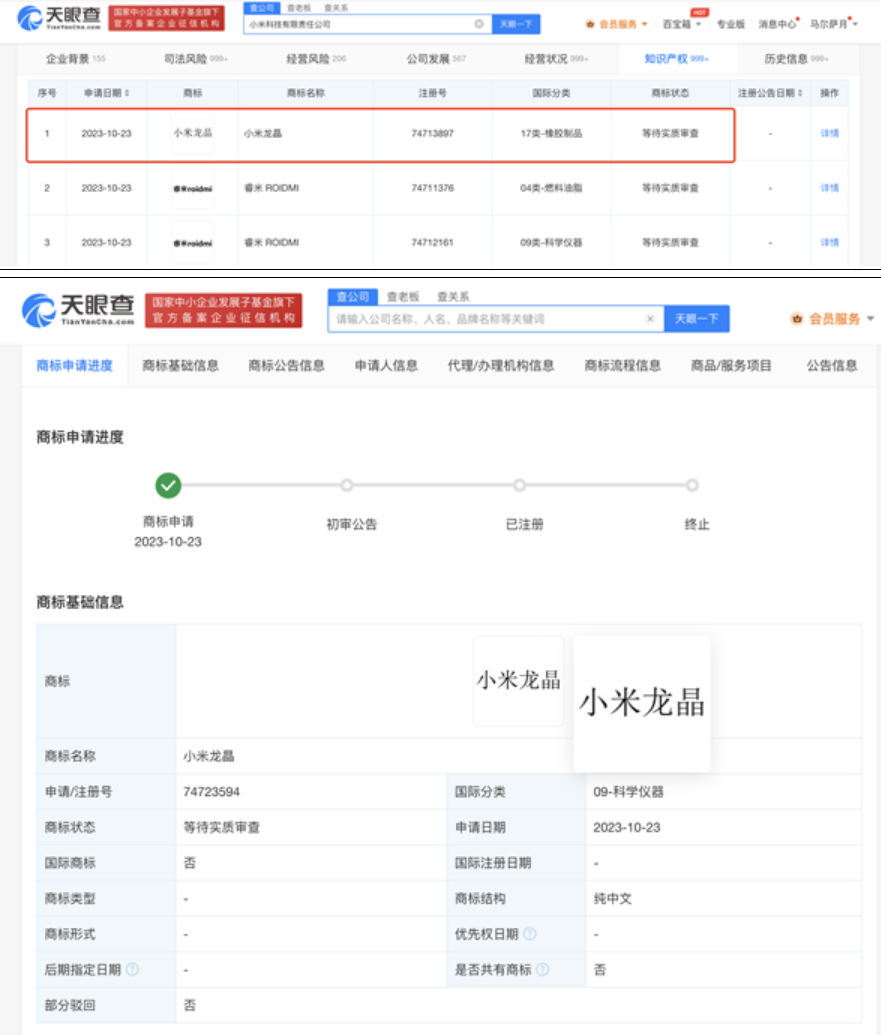The width and height of the screenshot is (881, 1035).
Task: Go to the 商品/服务项目 section tab
Action: [731, 366]
